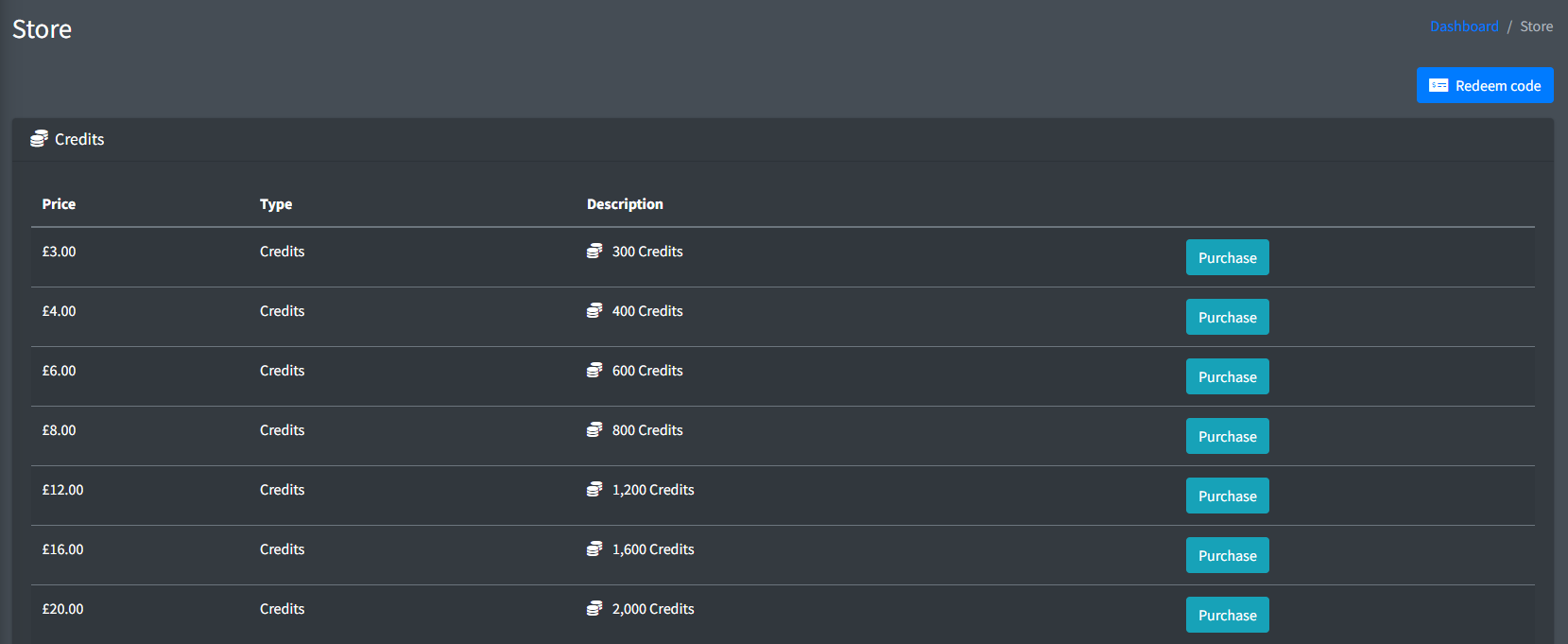
Task: Click the Type column header
Action: [276, 204]
